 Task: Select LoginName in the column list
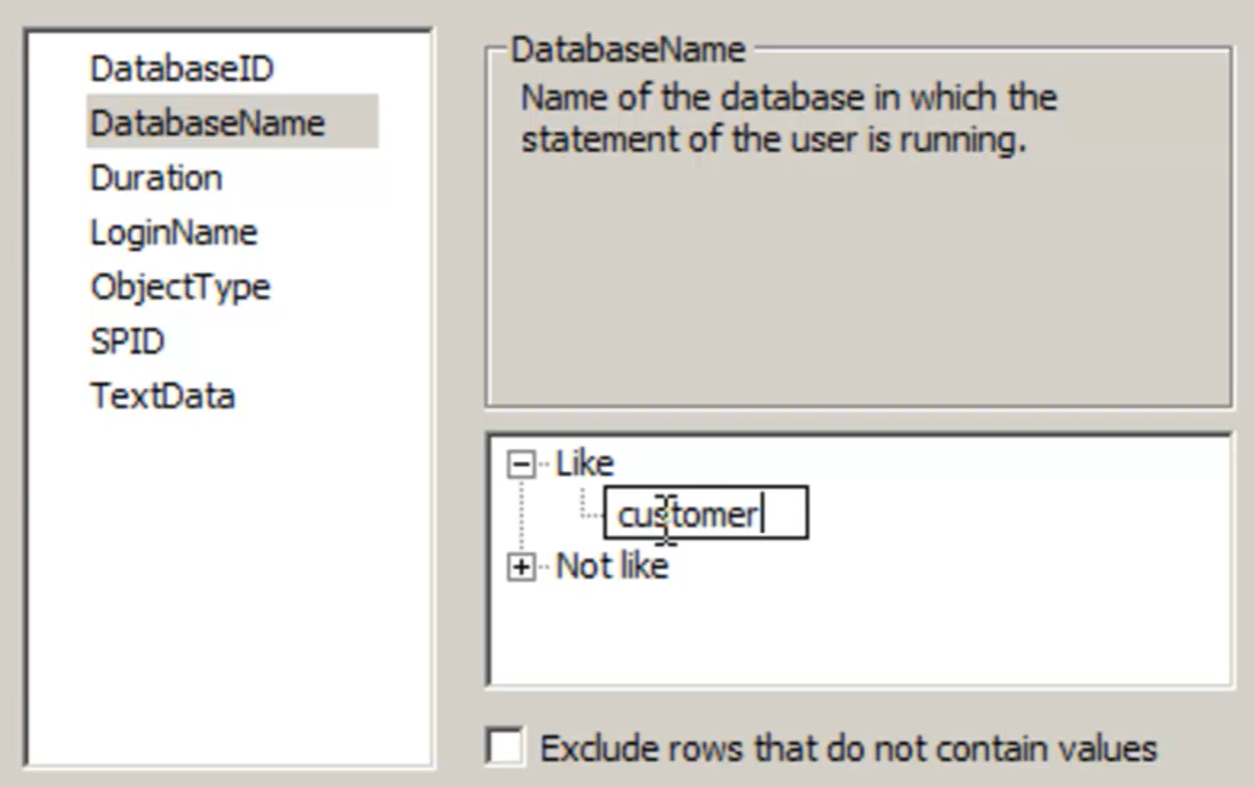pos(173,233)
